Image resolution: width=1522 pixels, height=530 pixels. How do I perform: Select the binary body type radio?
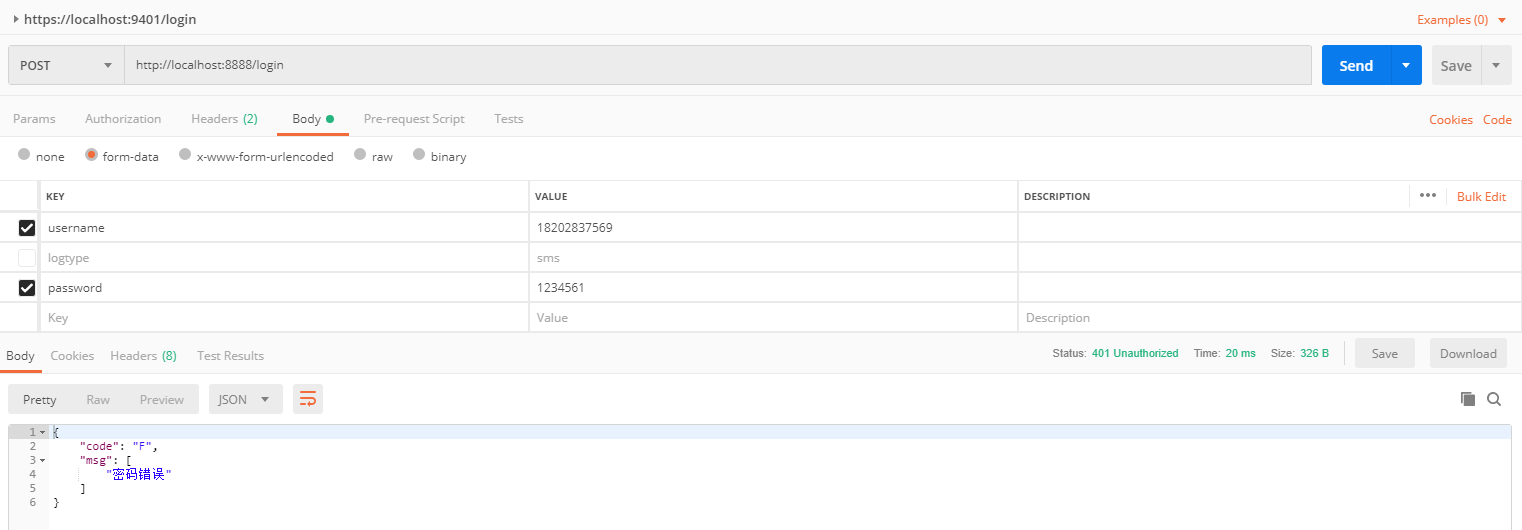pos(419,155)
